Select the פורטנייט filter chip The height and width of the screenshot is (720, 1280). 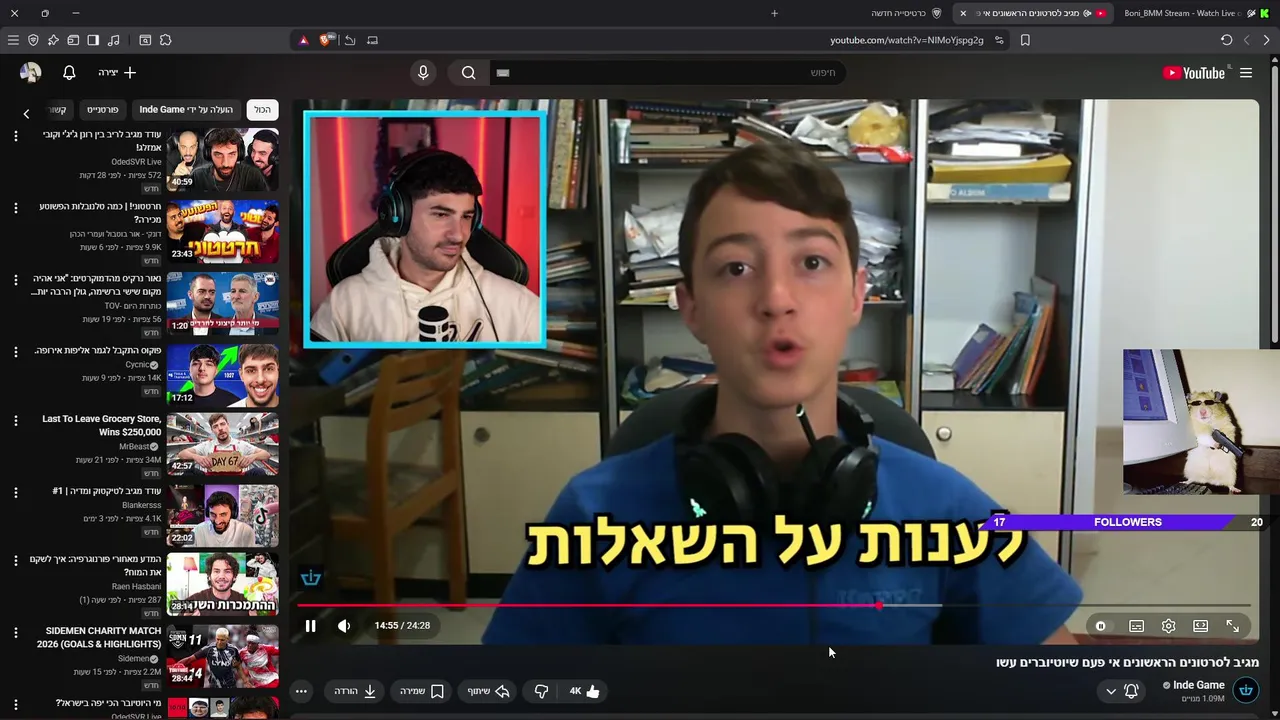click(x=103, y=110)
